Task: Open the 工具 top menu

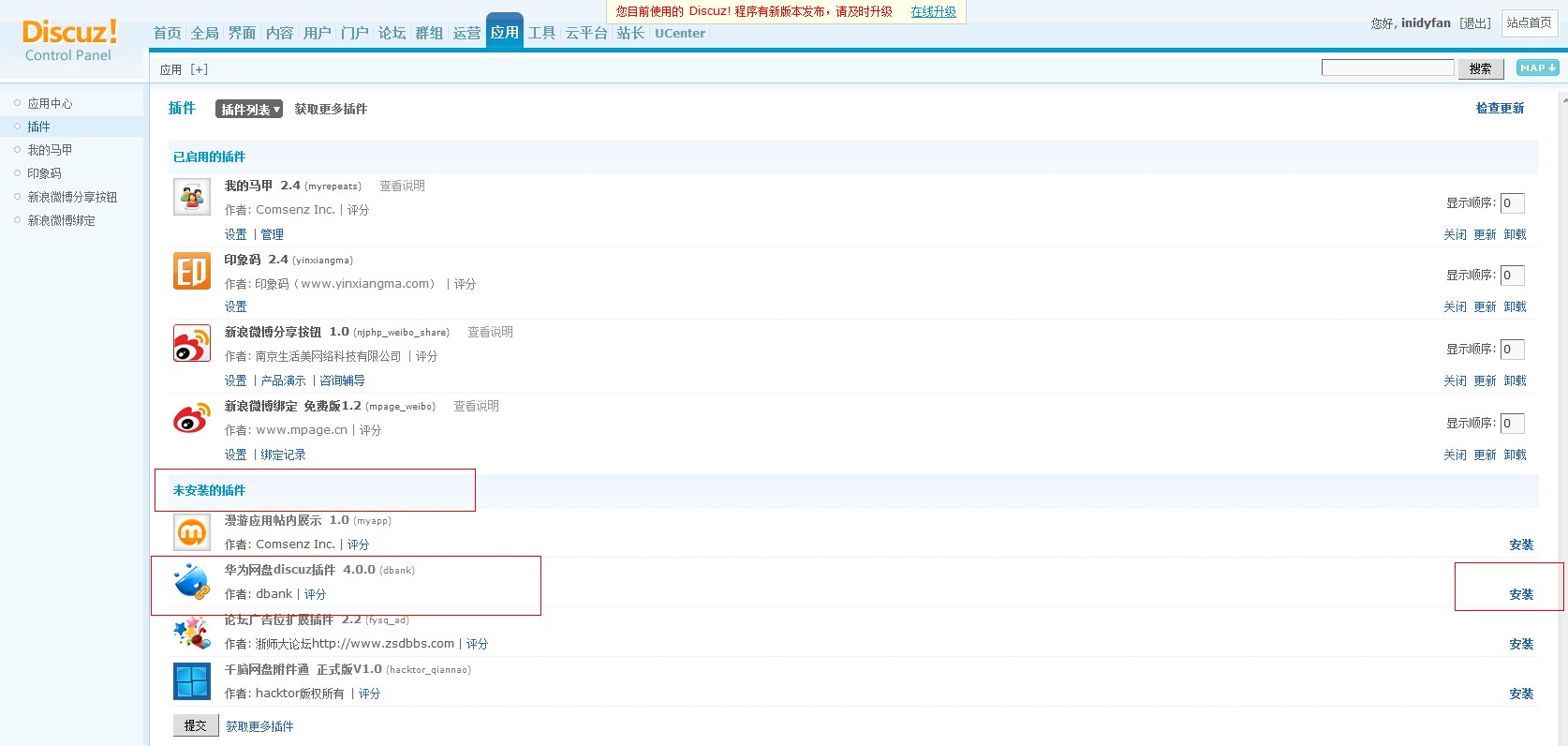Action: coord(542,33)
